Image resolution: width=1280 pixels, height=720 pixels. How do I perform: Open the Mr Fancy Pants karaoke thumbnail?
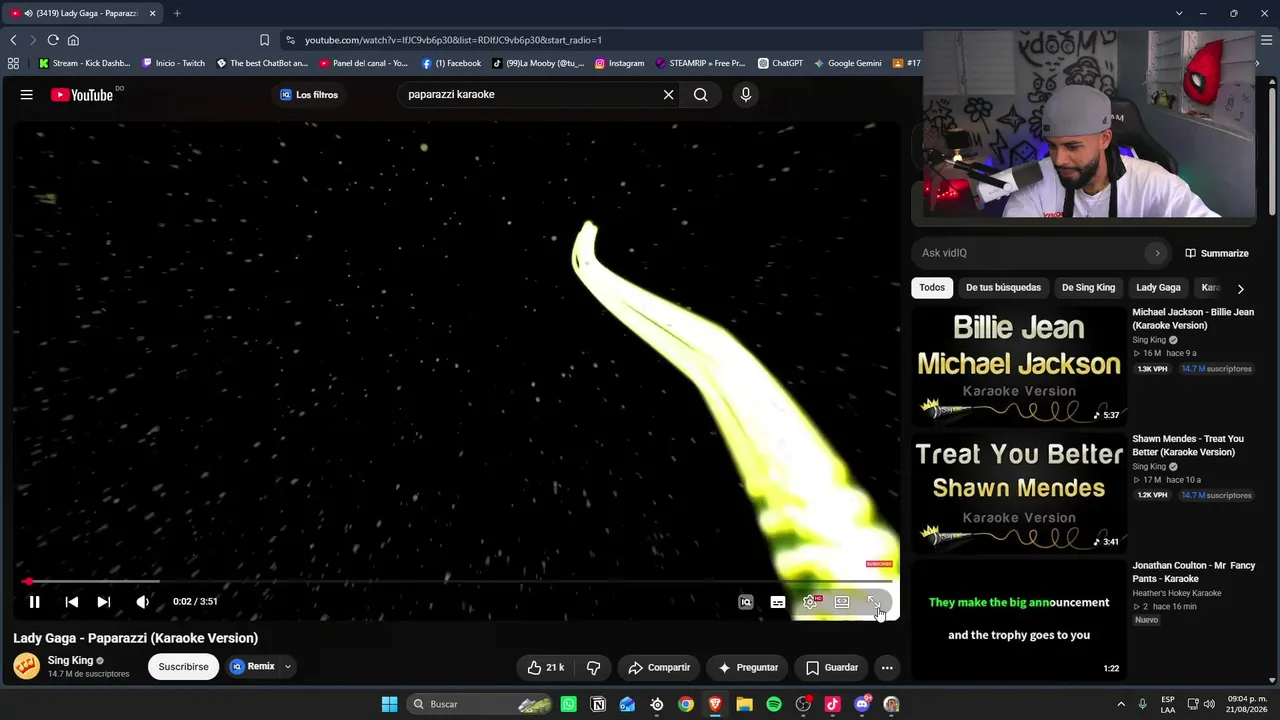(x=1019, y=620)
